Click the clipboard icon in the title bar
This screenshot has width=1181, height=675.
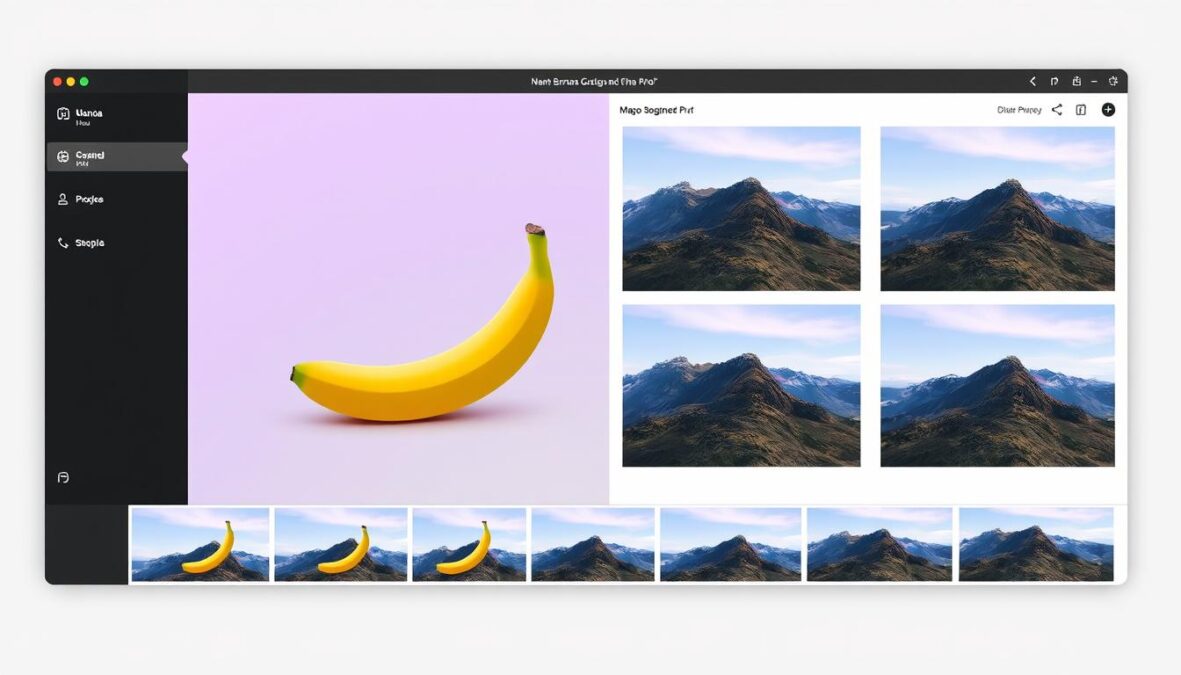[1076, 81]
